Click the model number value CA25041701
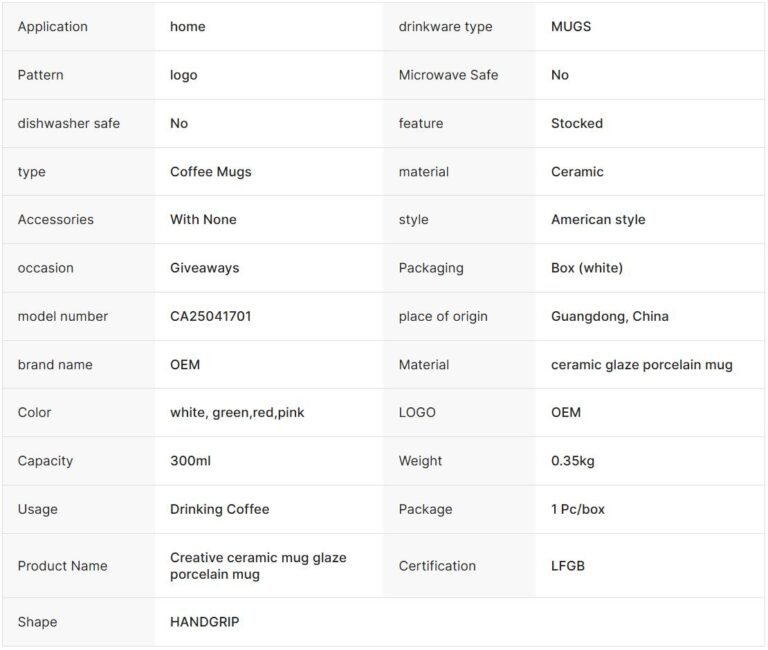The width and height of the screenshot is (768, 650). tap(209, 316)
